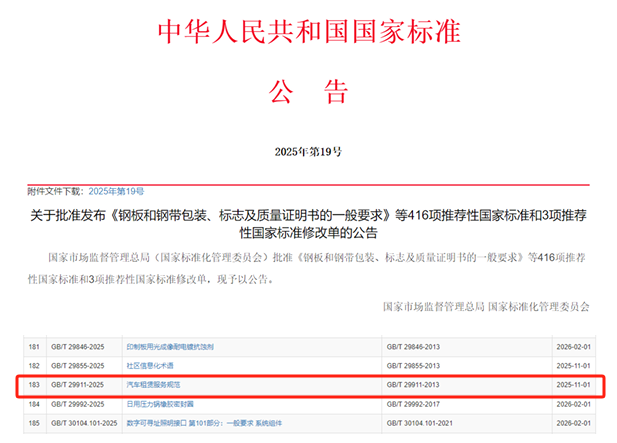Click the signature 国家市场监督管理总局 国家标准化管理委员会

tap(486, 306)
